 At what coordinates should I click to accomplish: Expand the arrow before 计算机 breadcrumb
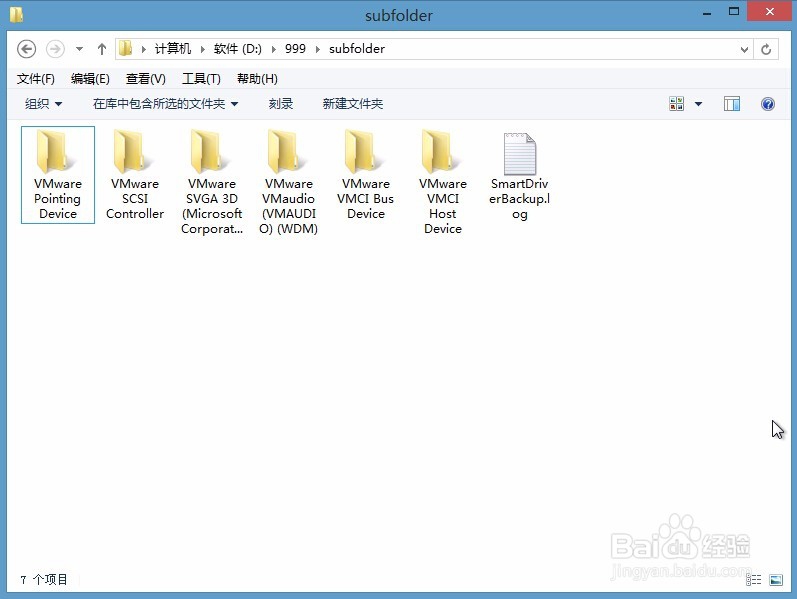pyautogui.click(x=143, y=49)
